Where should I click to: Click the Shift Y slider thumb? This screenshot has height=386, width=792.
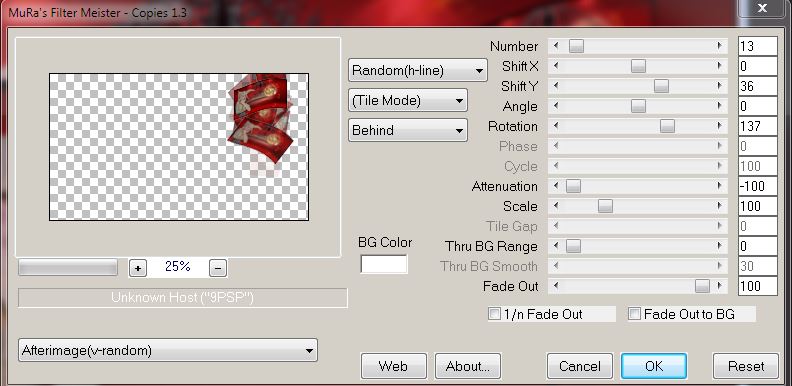tap(661, 86)
